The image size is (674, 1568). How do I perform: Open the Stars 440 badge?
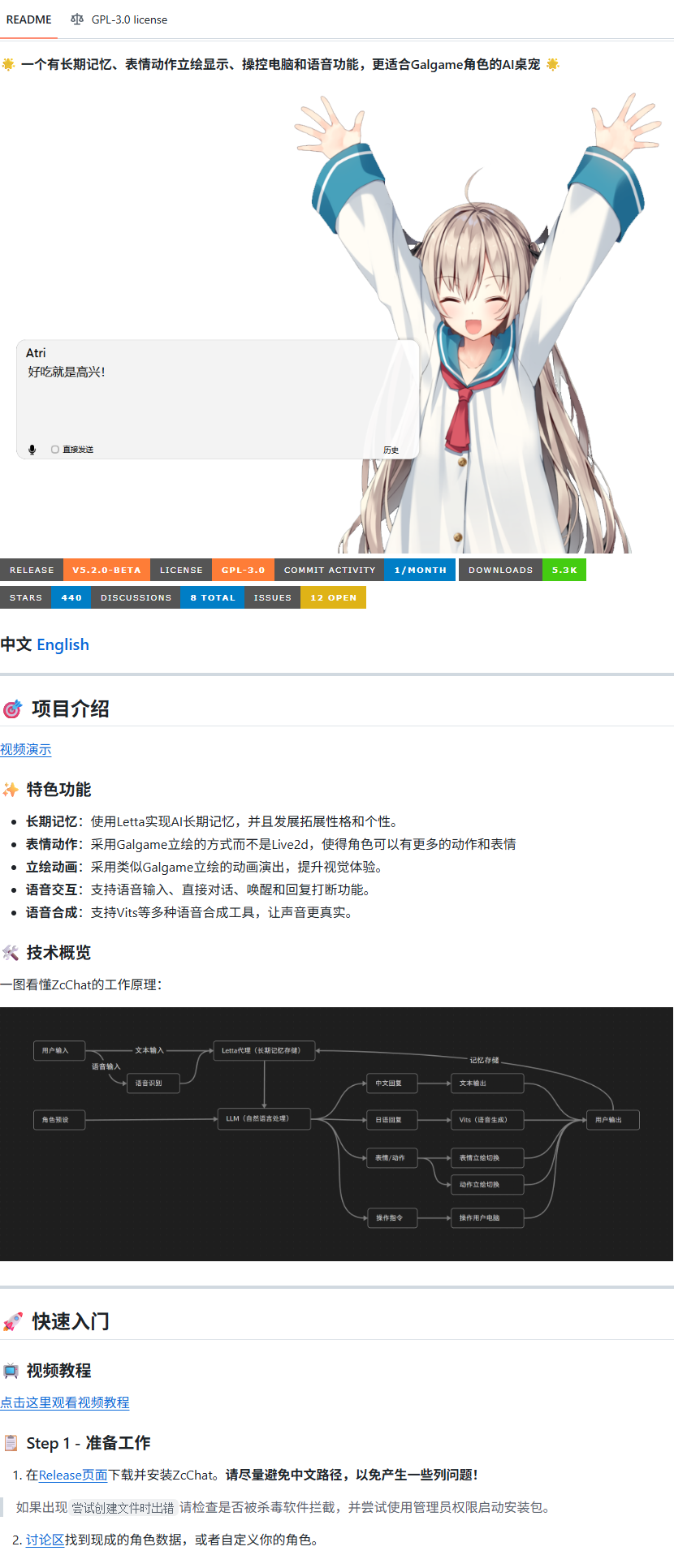pyautogui.click(x=45, y=597)
